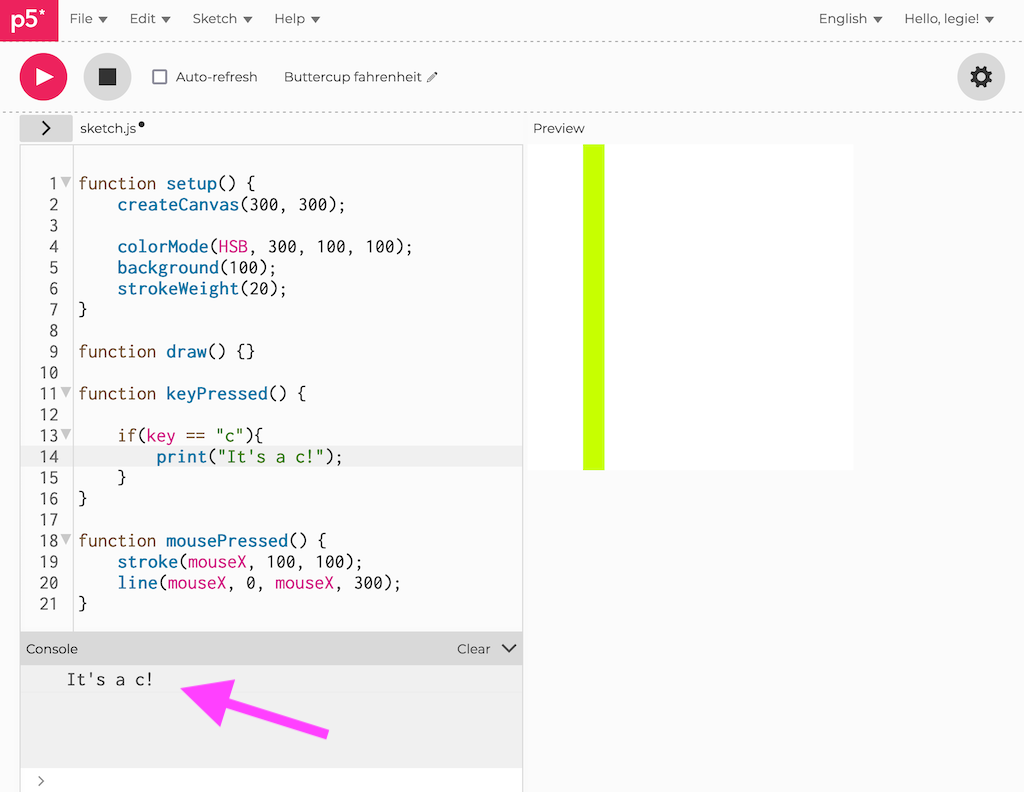The height and width of the screenshot is (792, 1024).
Task: Open the Sketch menu
Action: tap(220, 19)
